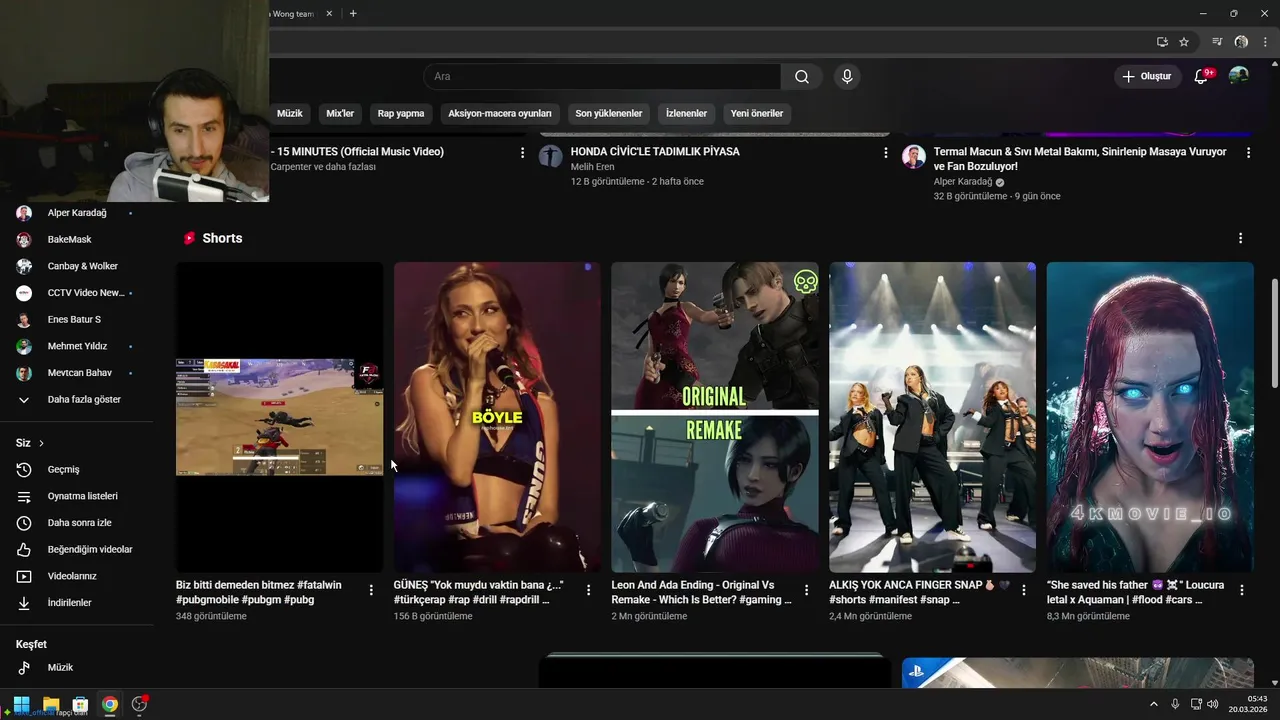The image size is (1280, 720).
Task: Select the Rap yapma filter chip
Action: pos(401,114)
